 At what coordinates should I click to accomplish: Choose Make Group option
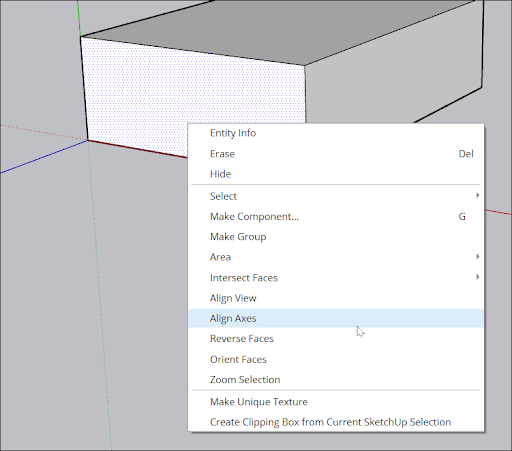coord(336,237)
